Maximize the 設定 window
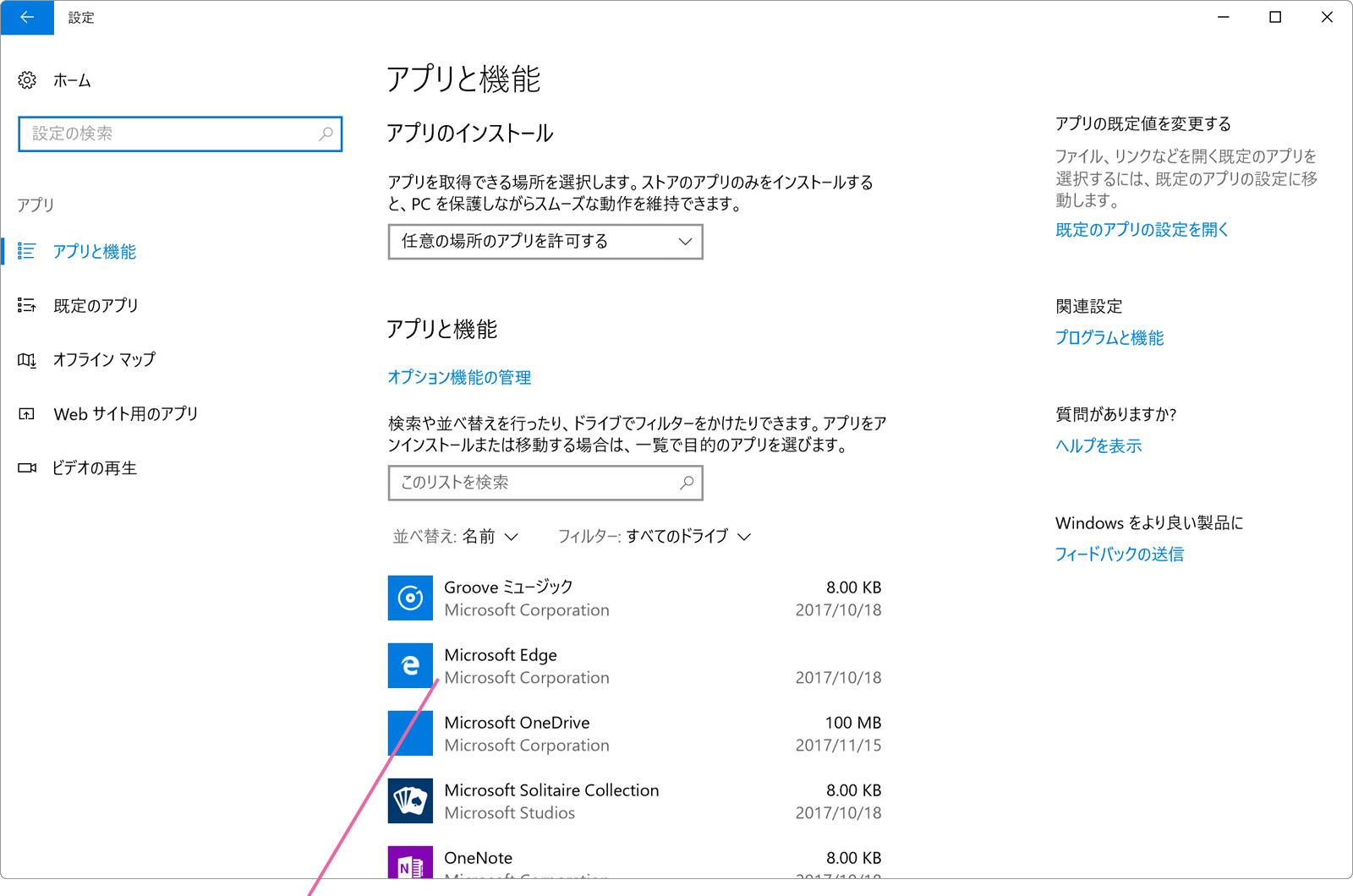1353x896 pixels. click(1275, 17)
